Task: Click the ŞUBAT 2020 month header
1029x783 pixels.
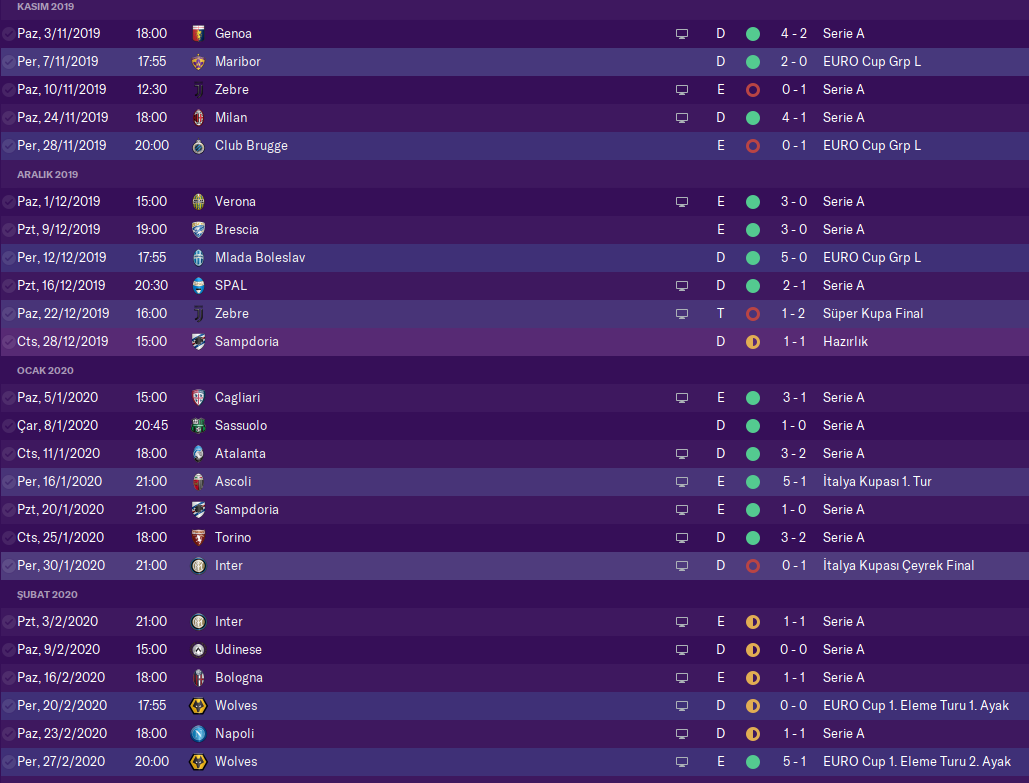Action: click(47, 594)
